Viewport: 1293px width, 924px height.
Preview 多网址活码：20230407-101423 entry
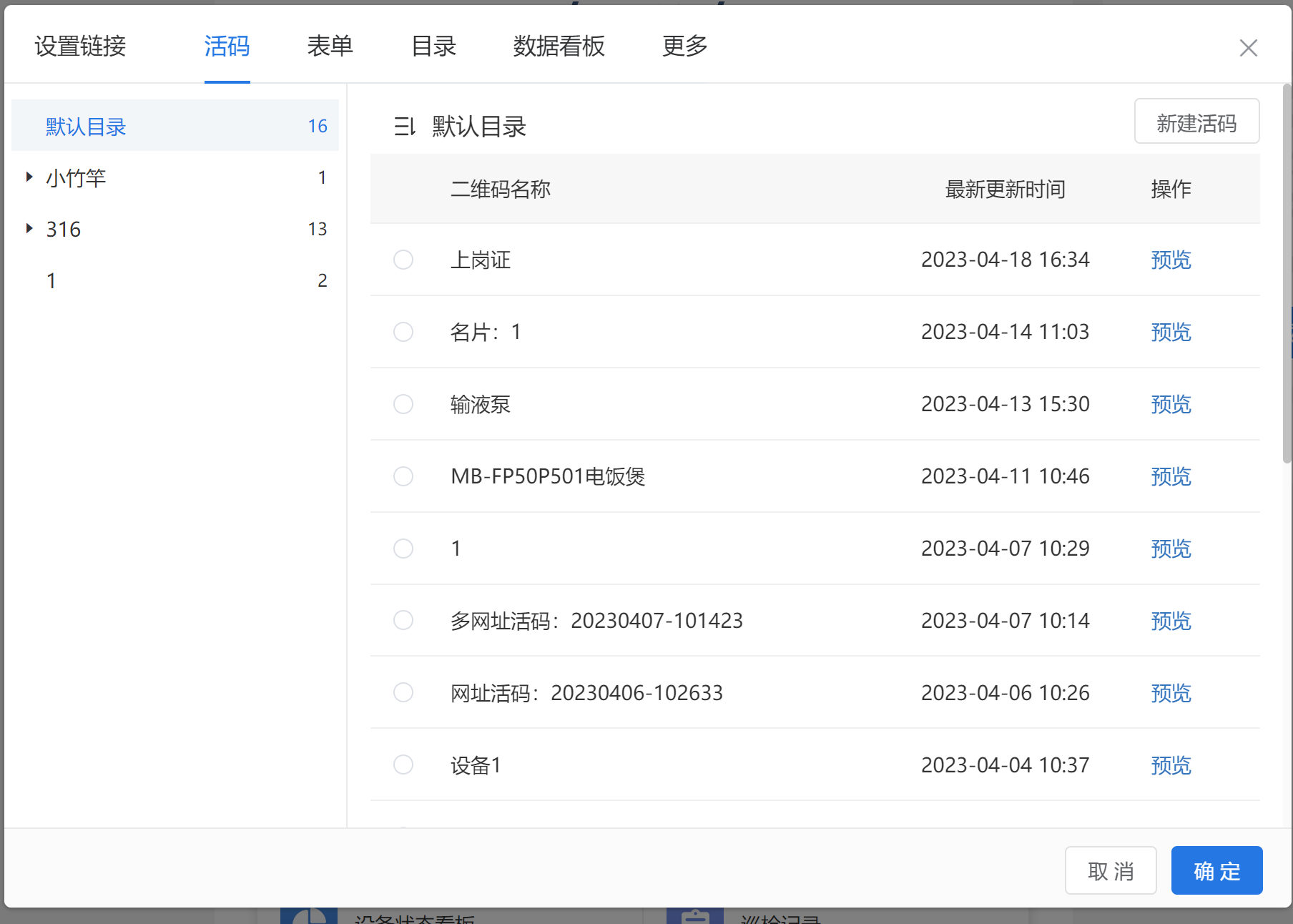(1171, 621)
